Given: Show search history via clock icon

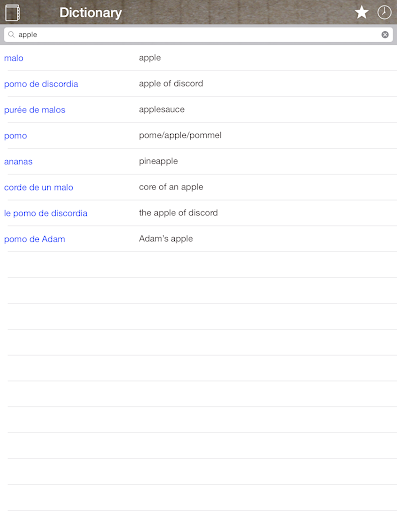Looking at the screenshot, I should point(384,13).
